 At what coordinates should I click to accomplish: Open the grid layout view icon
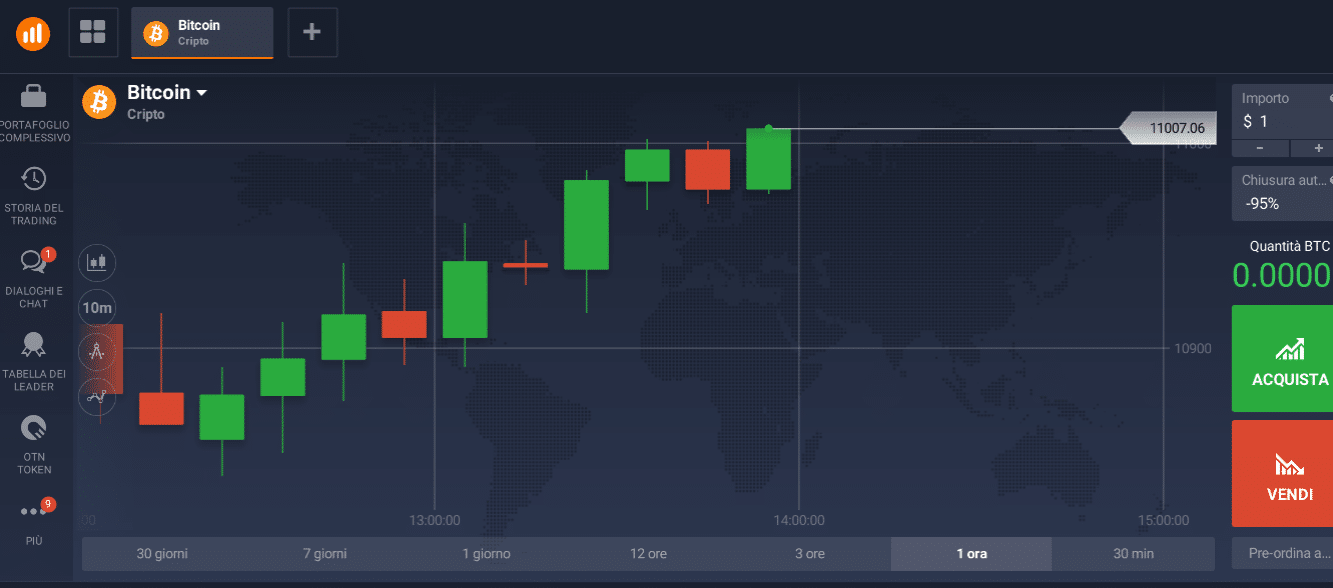[93, 32]
